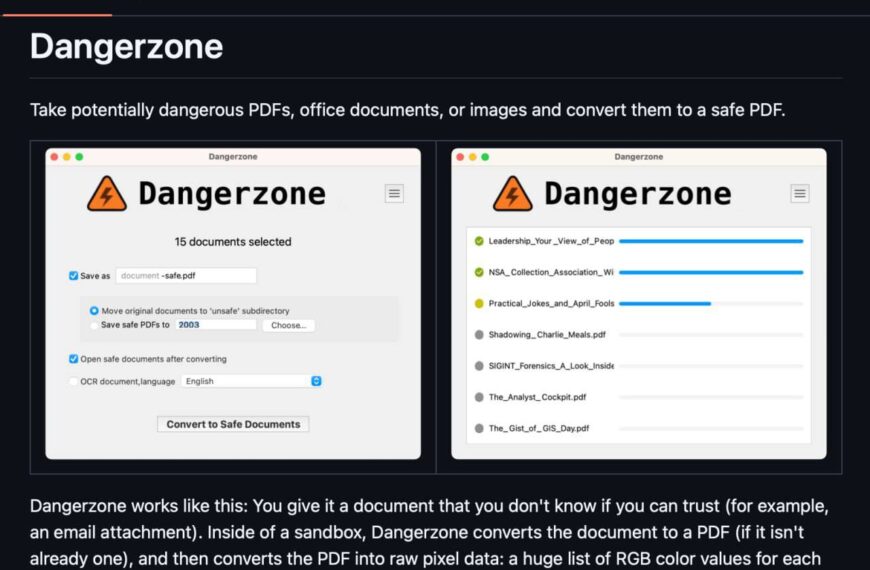Click gray status icon for SIGINT_Forensics_A_Look_Inside
Image resolution: width=870 pixels, height=570 pixels.
coord(479,366)
